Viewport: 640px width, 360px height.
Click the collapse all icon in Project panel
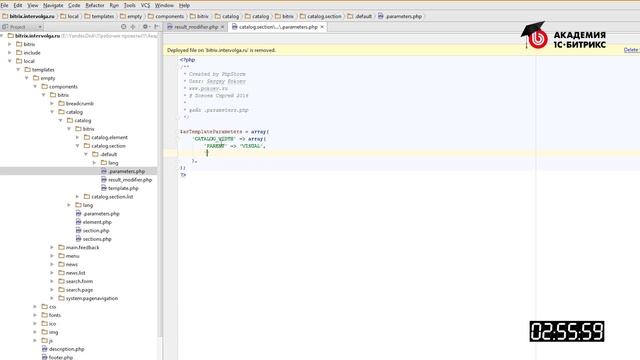133,27
